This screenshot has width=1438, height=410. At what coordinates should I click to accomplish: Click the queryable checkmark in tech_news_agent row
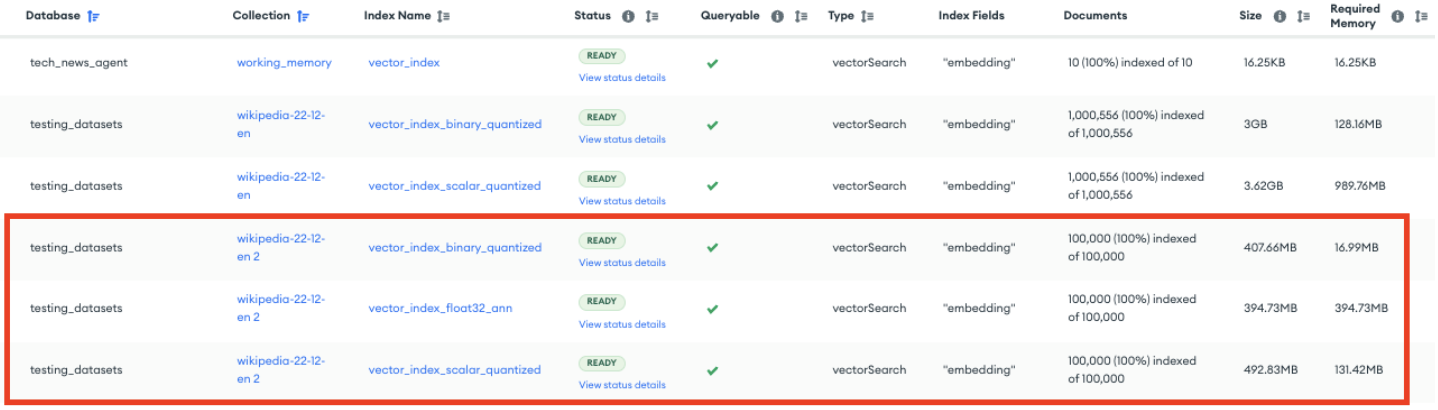[x=712, y=63]
